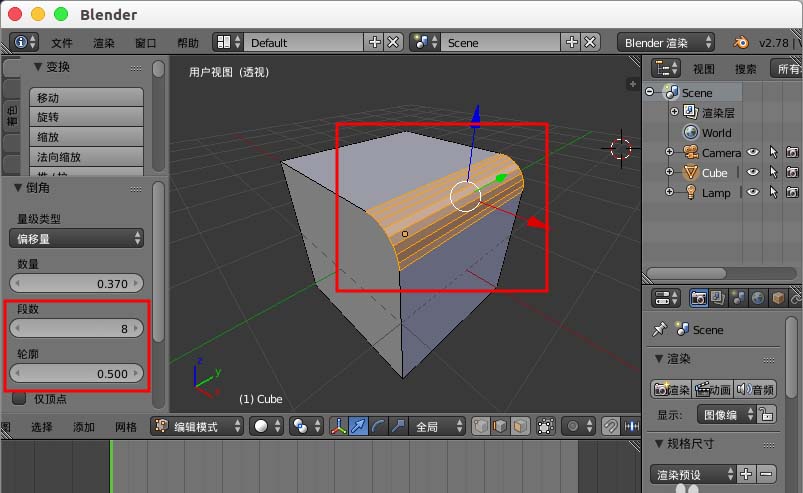Click the 旋转 transform button
The image size is (803, 493).
(x=87, y=117)
